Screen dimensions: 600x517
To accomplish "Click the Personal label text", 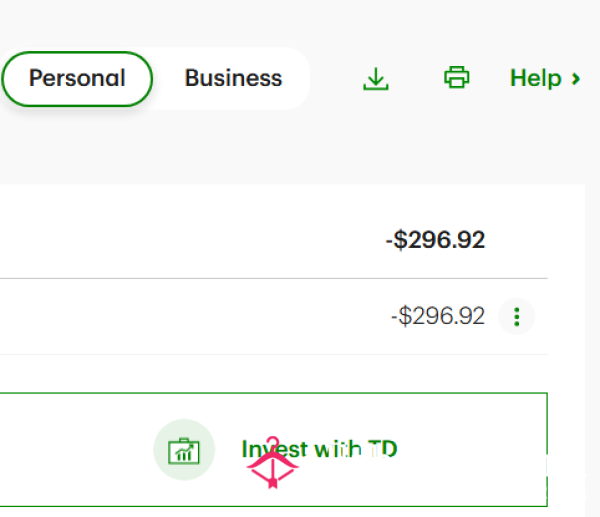I will 77,78.
